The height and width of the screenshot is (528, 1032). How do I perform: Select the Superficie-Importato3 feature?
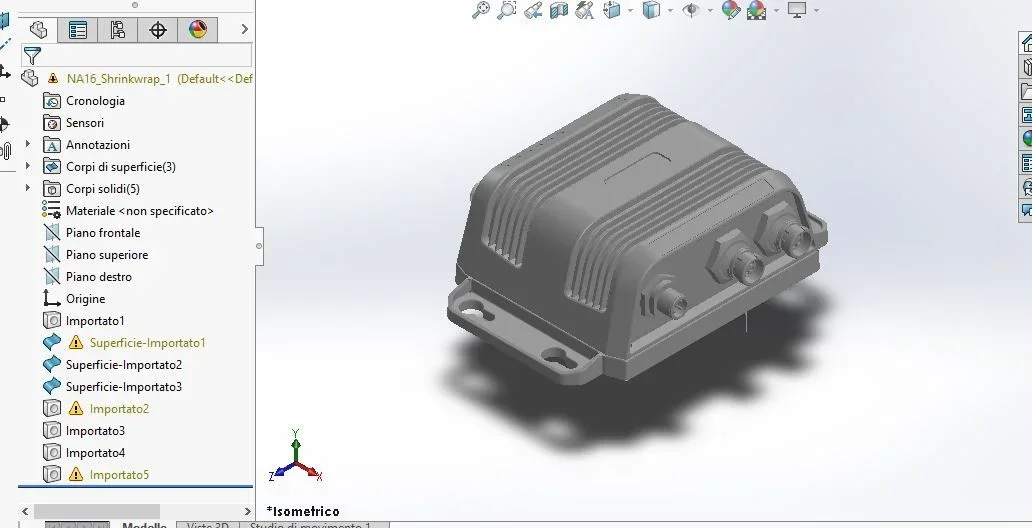click(x=124, y=386)
